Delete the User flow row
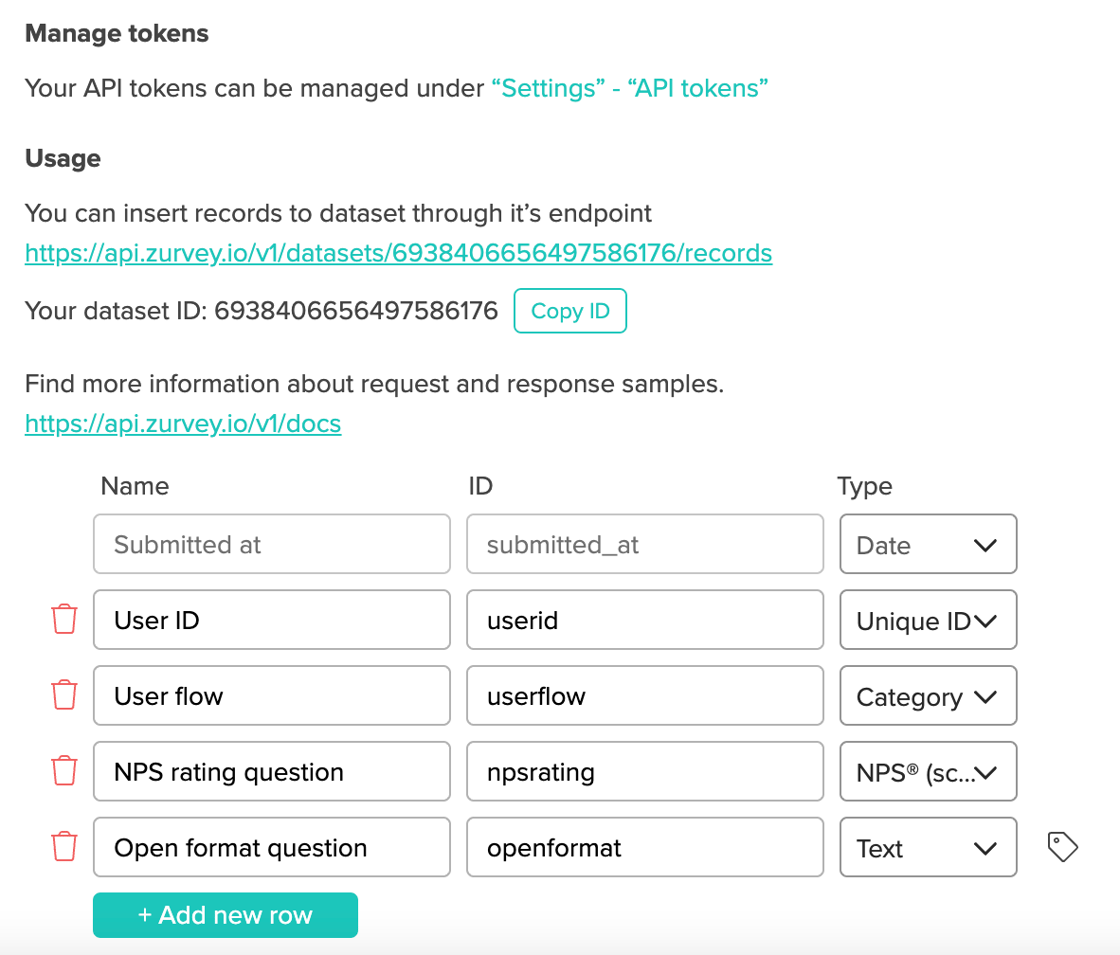Viewport: 1120px width, 955px height. (x=64, y=695)
